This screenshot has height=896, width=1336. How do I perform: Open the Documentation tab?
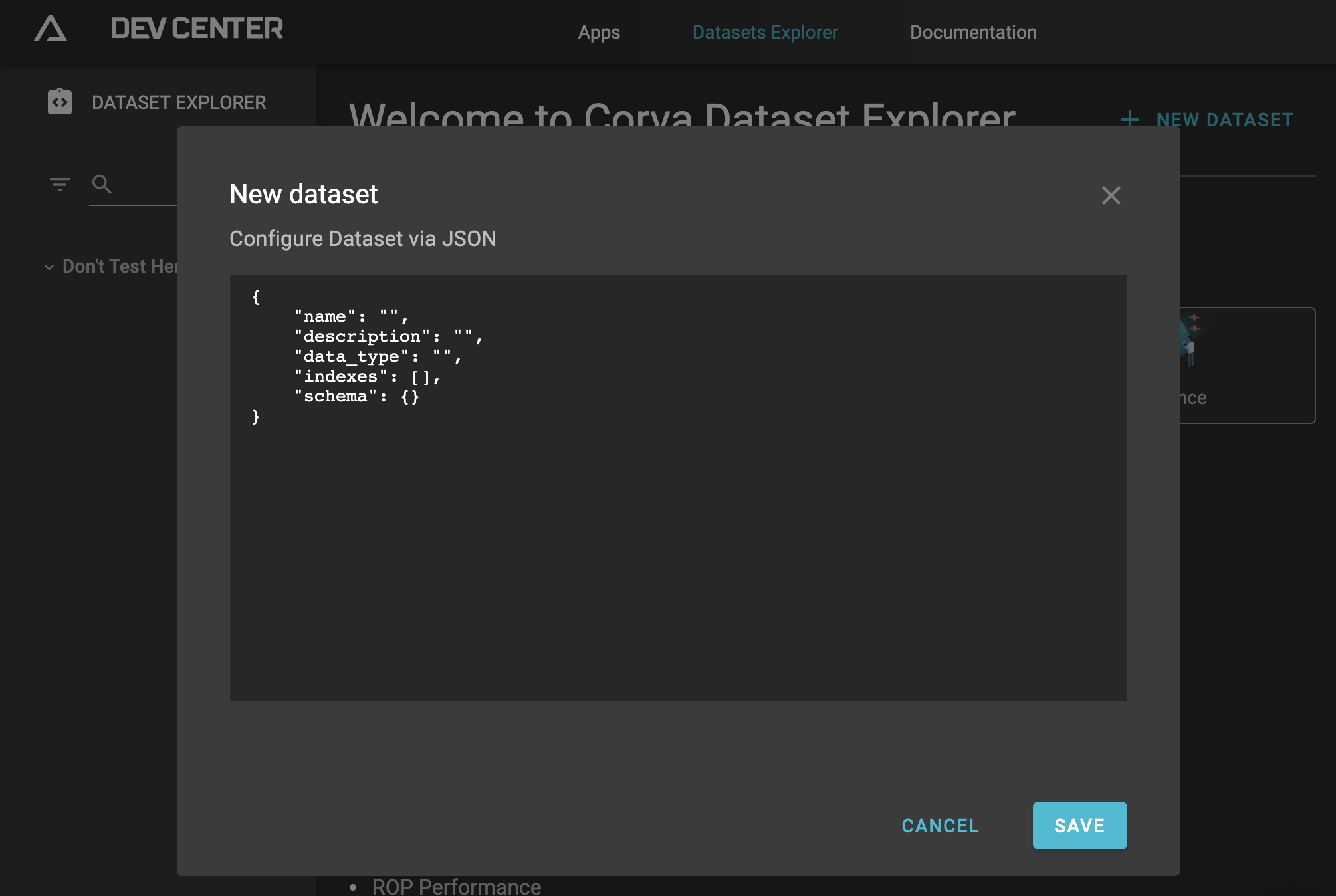[x=973, y=32]
